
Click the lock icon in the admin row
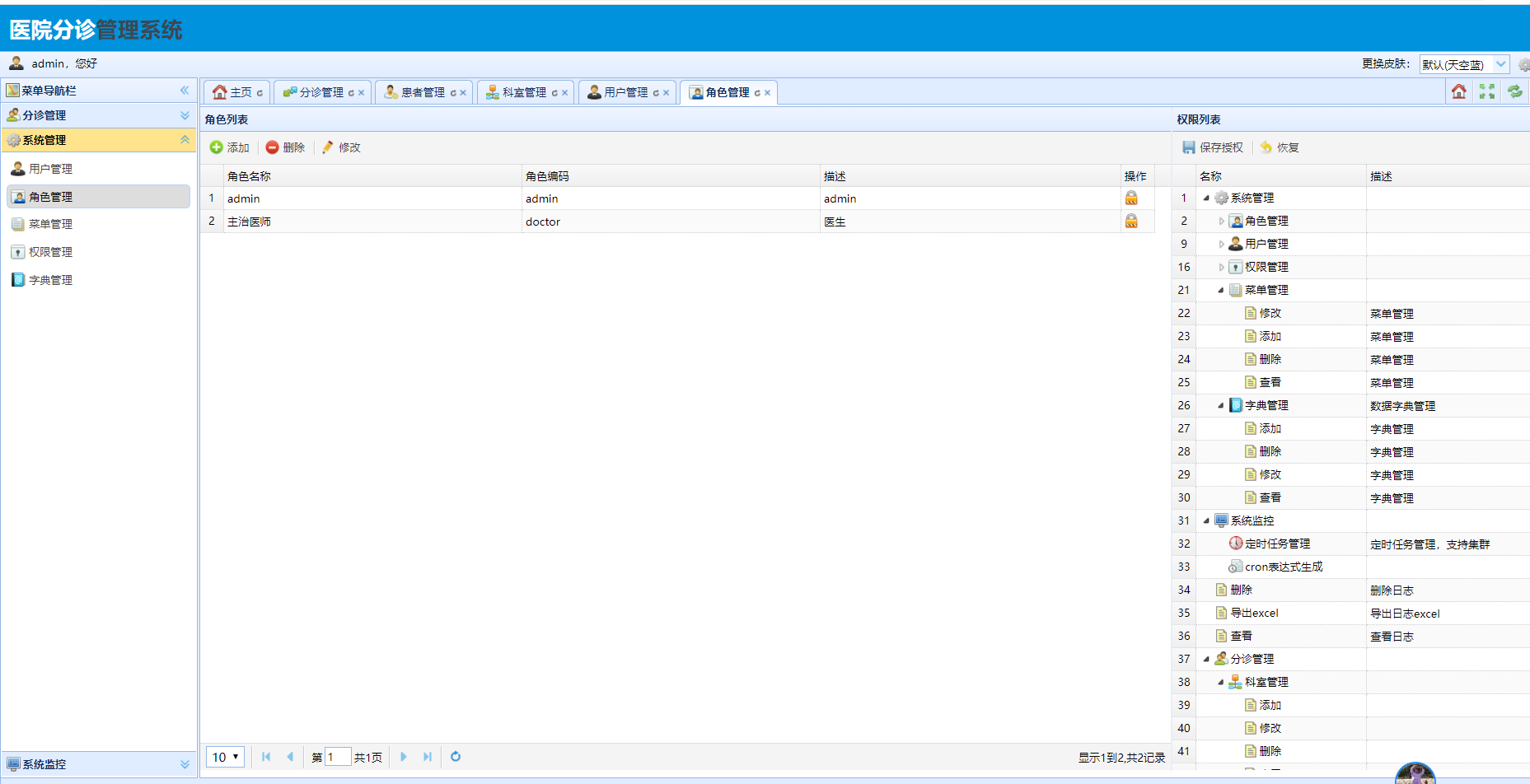pyautogui.click(x=1131, y=198)
